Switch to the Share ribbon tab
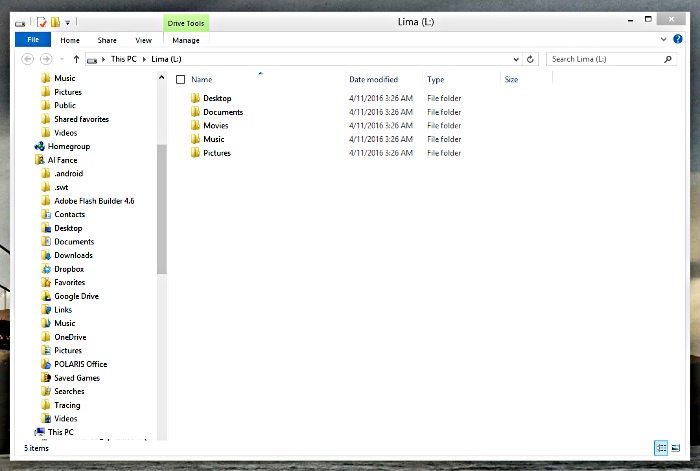Viewport: 700px width, 471px height. click(107, 40)
